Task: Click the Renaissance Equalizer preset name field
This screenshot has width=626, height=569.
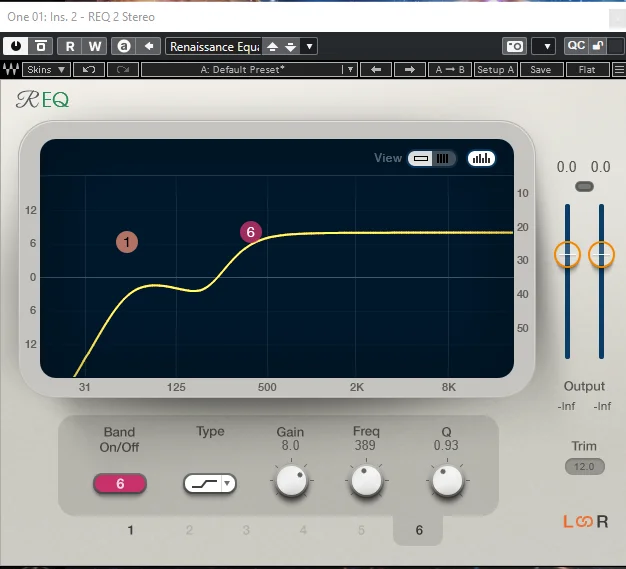Action: click(x=214, y=46)
